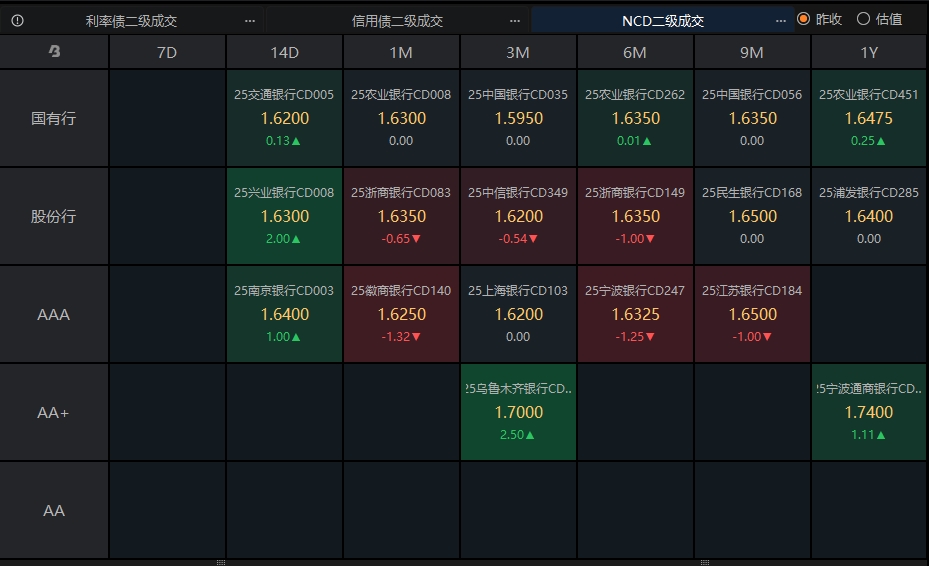The width and height of the screenshot is (929, 566).
Task: Open the 25农业银行CD451 quote cell
Action: [868, 118]
